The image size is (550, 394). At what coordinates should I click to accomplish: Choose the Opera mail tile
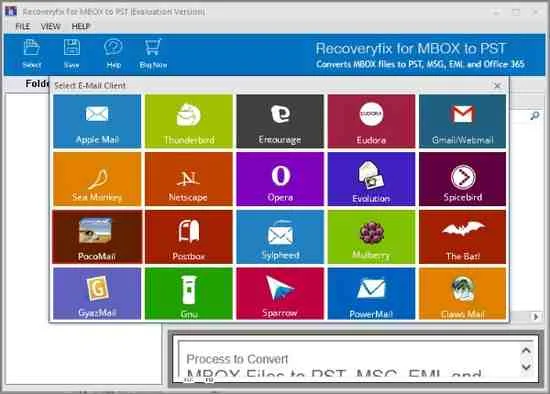(280, 179)
